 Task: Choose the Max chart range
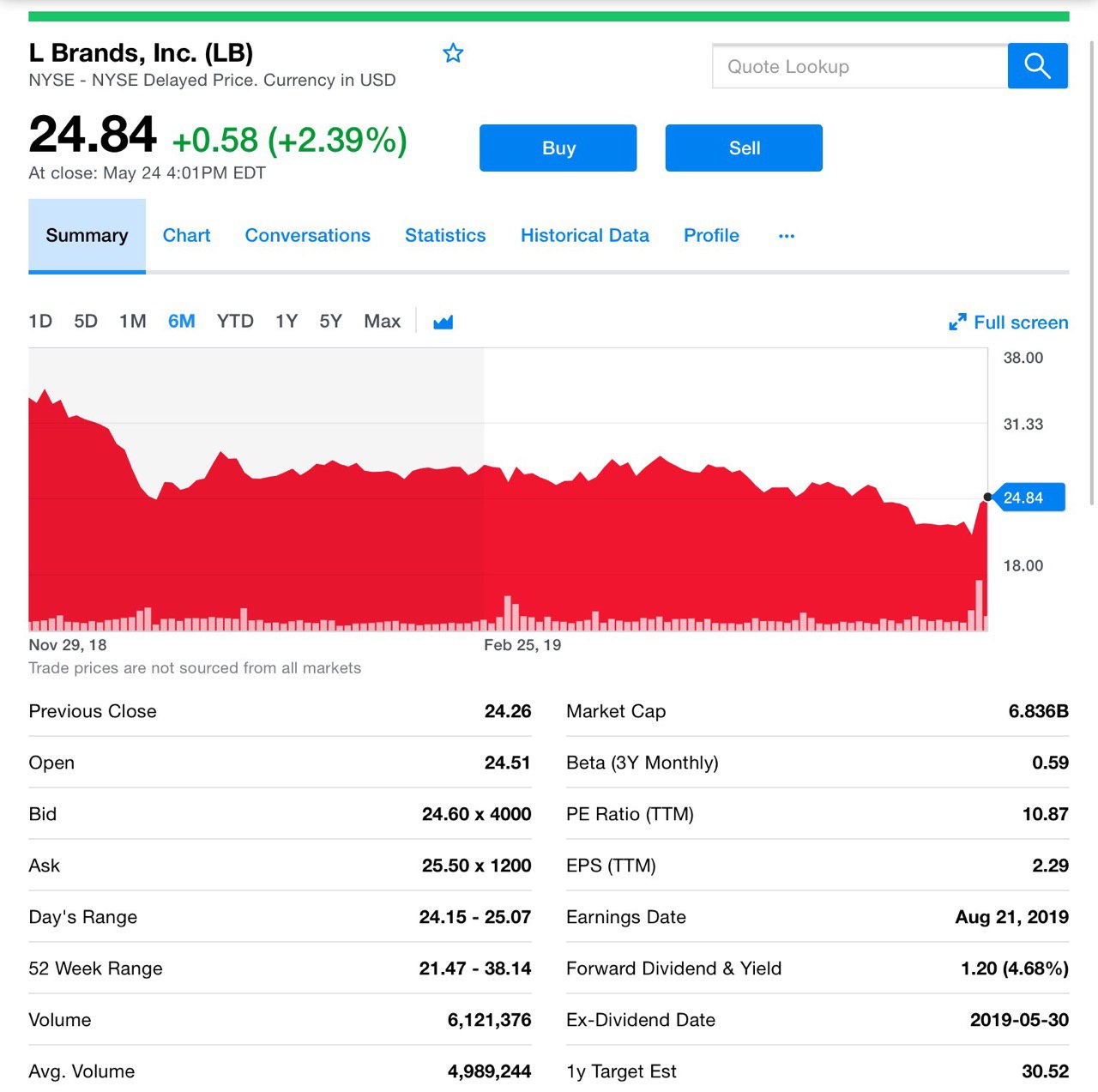(382, 322)
